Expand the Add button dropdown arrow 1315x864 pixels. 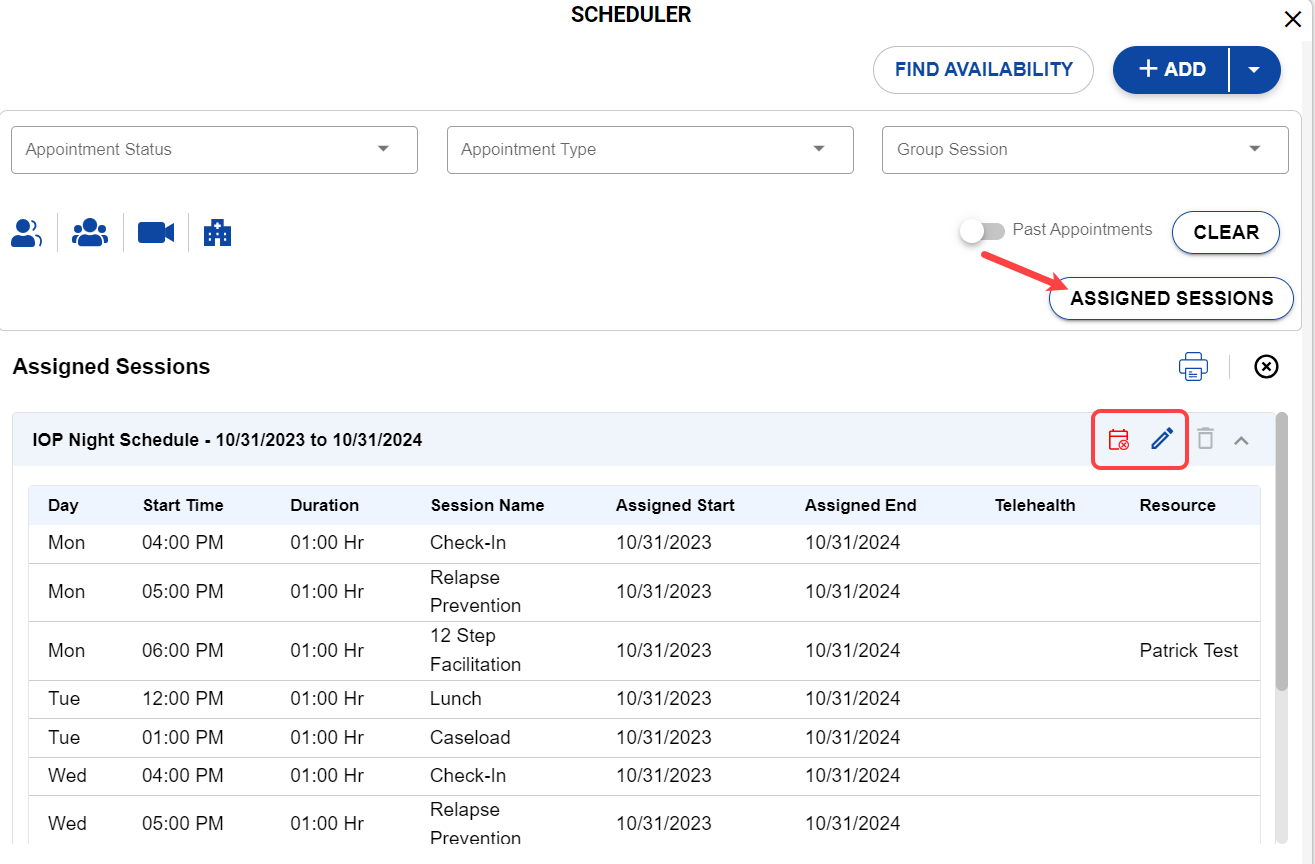(1254, 70)
